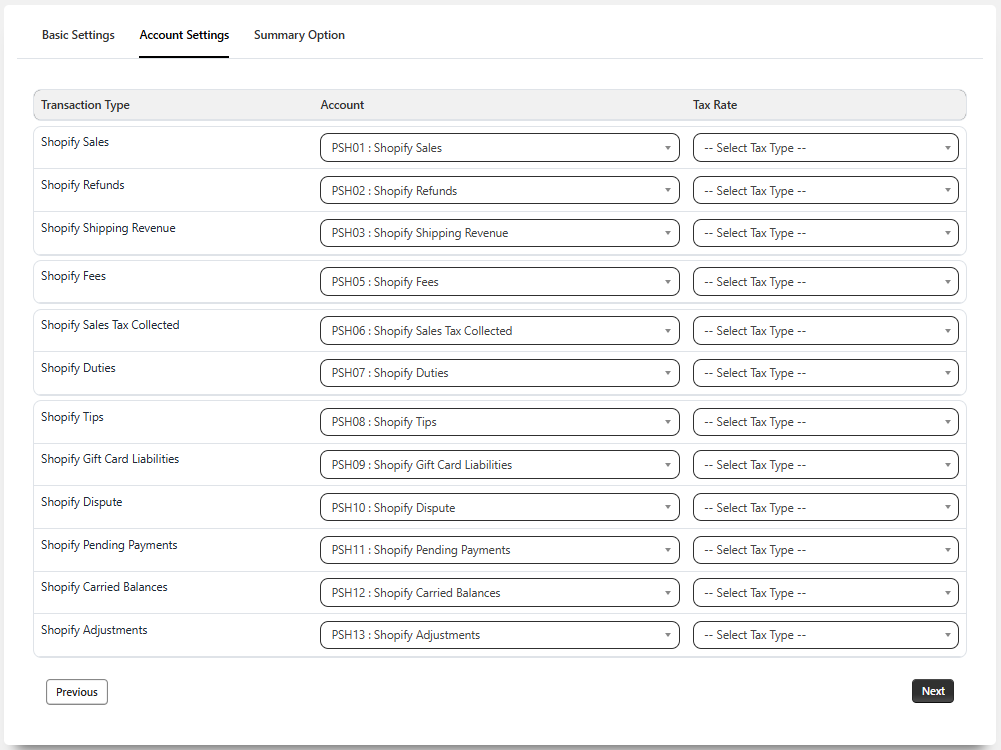Open the PSH01 Shopify Sales account dropdown
Screen dimensions: 1001x750
(499, 148)
